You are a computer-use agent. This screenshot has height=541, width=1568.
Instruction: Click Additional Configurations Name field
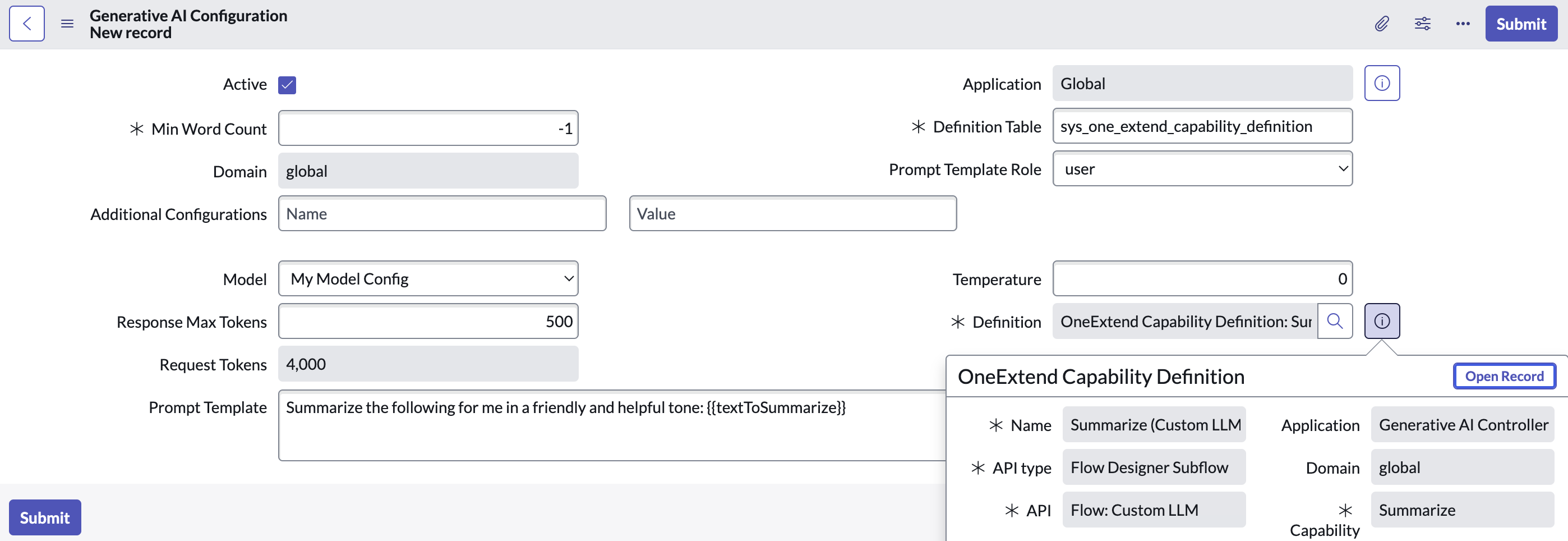tap(442, 213)
